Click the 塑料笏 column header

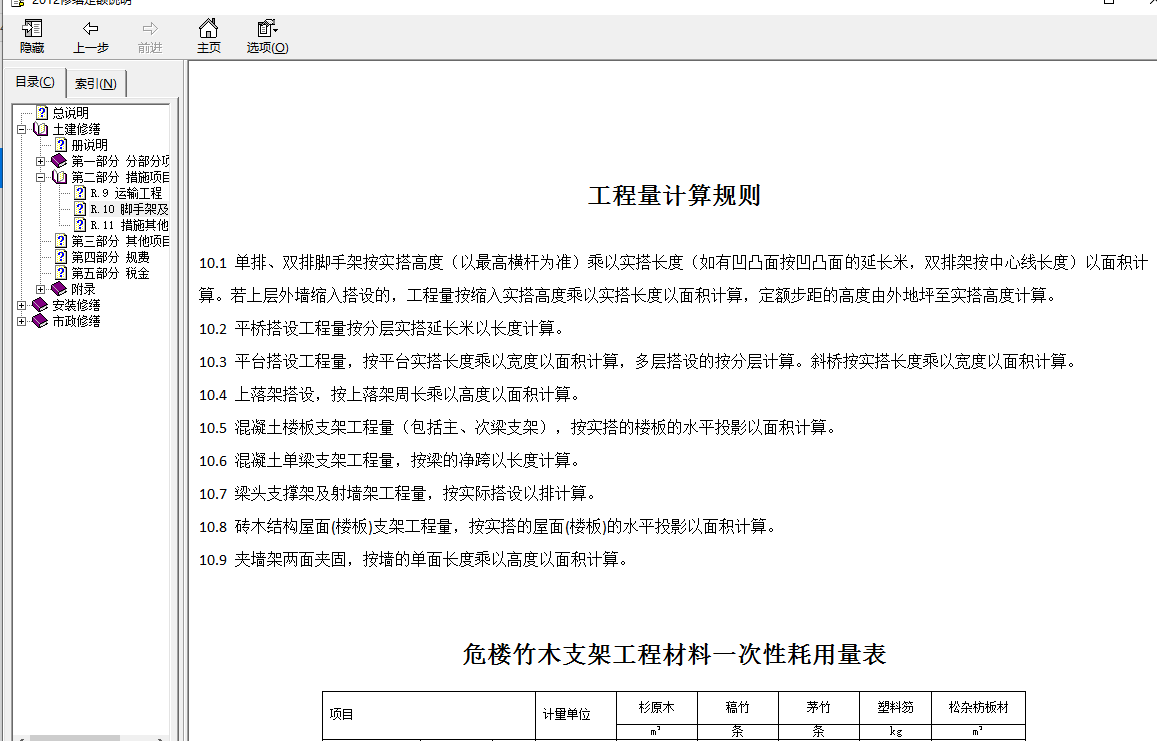tap(896, 708)
